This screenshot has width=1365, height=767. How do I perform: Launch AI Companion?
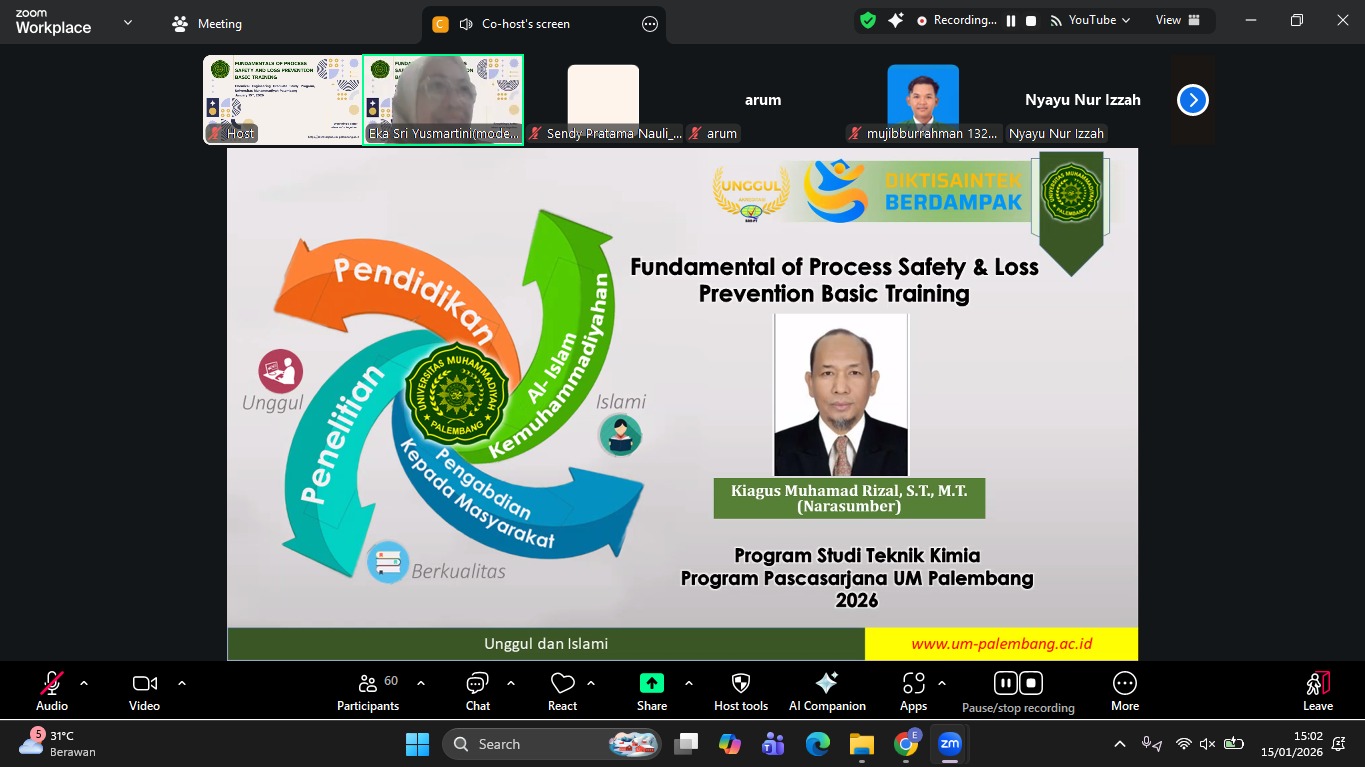click(827, 691)
